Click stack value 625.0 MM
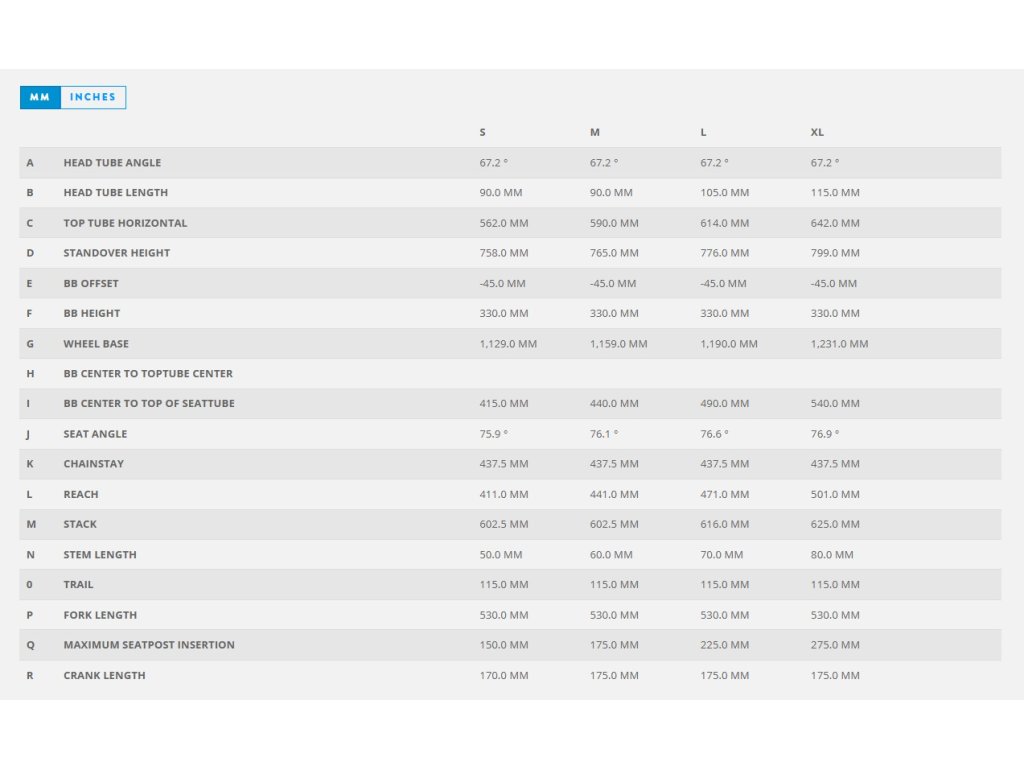This screenshot has width=1024, height=768. point(835,524)
